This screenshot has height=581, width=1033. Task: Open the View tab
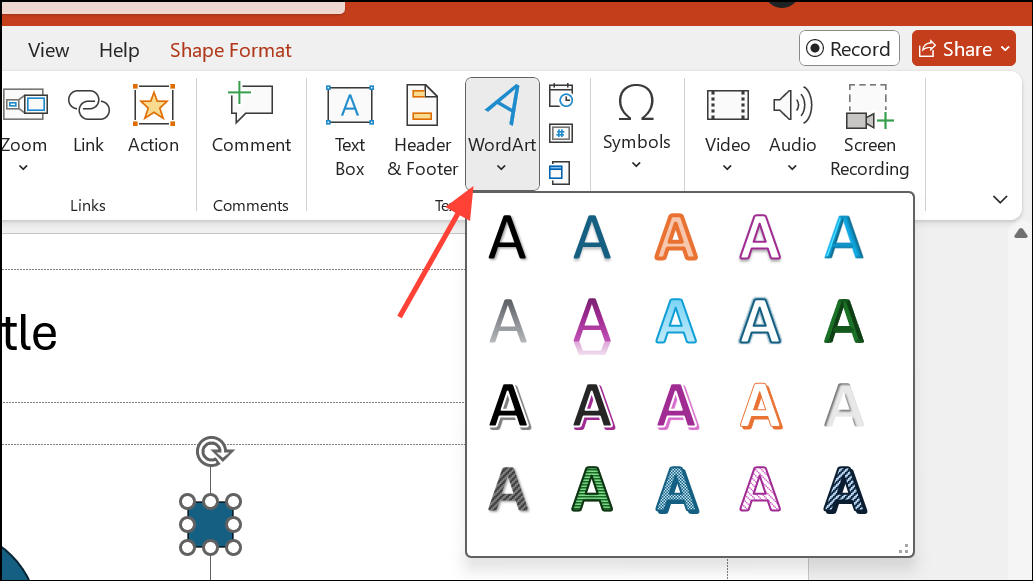click(x=47, y=49)
